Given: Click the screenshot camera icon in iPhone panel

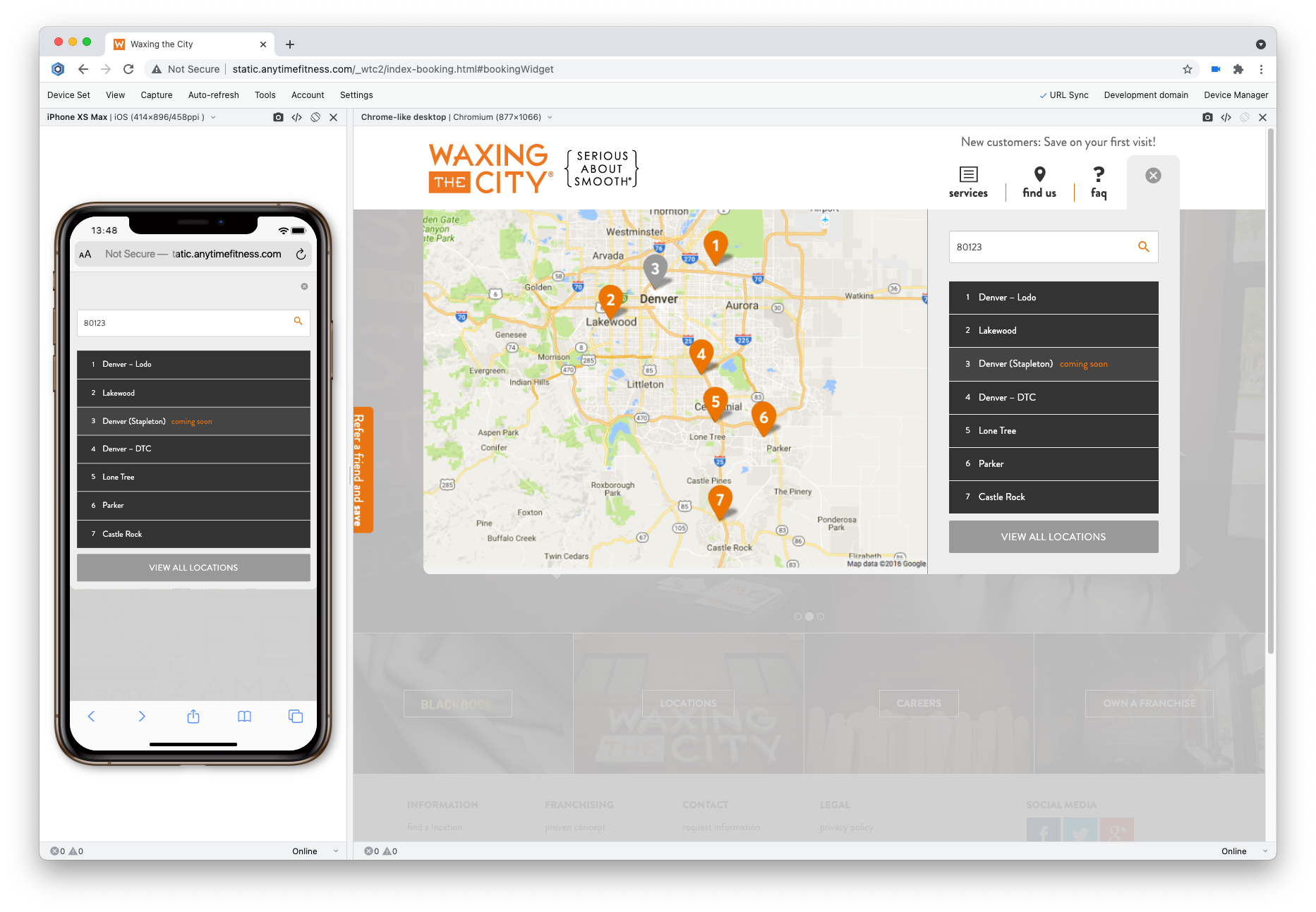Looking at the screenshot, I should [x=278, y=117].
